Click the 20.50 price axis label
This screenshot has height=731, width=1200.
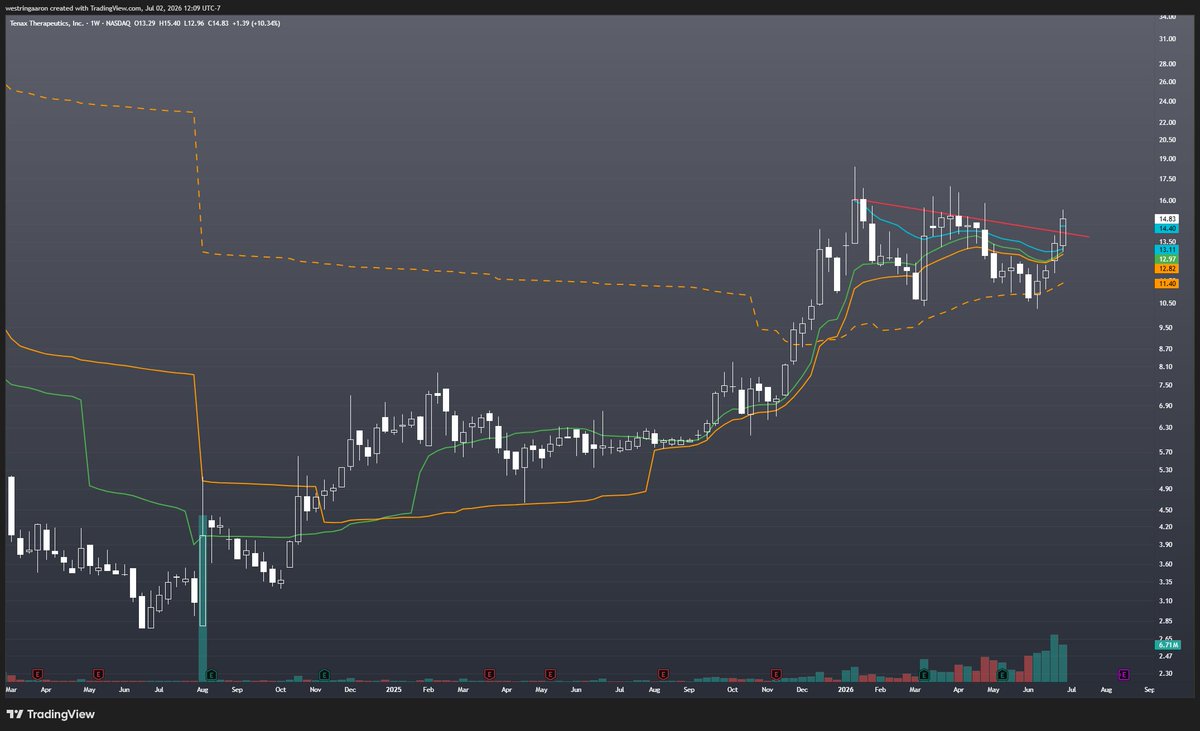point(1167,139)
